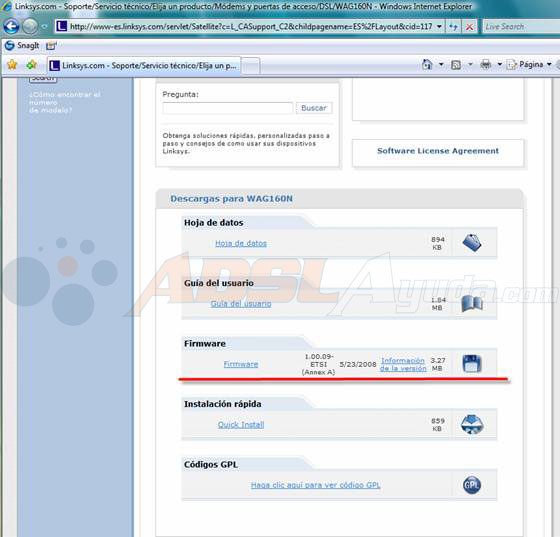Click the firmware floppy disk icon

click(472, 364)
